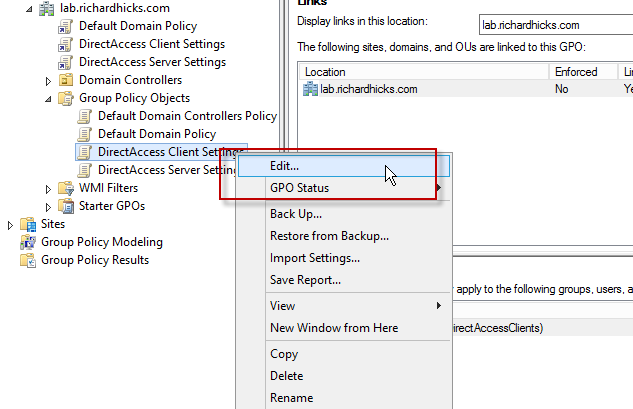Click the WMI Filters folder icon
This screenshot has width=633, height=409.
click(x=66, y=188)
